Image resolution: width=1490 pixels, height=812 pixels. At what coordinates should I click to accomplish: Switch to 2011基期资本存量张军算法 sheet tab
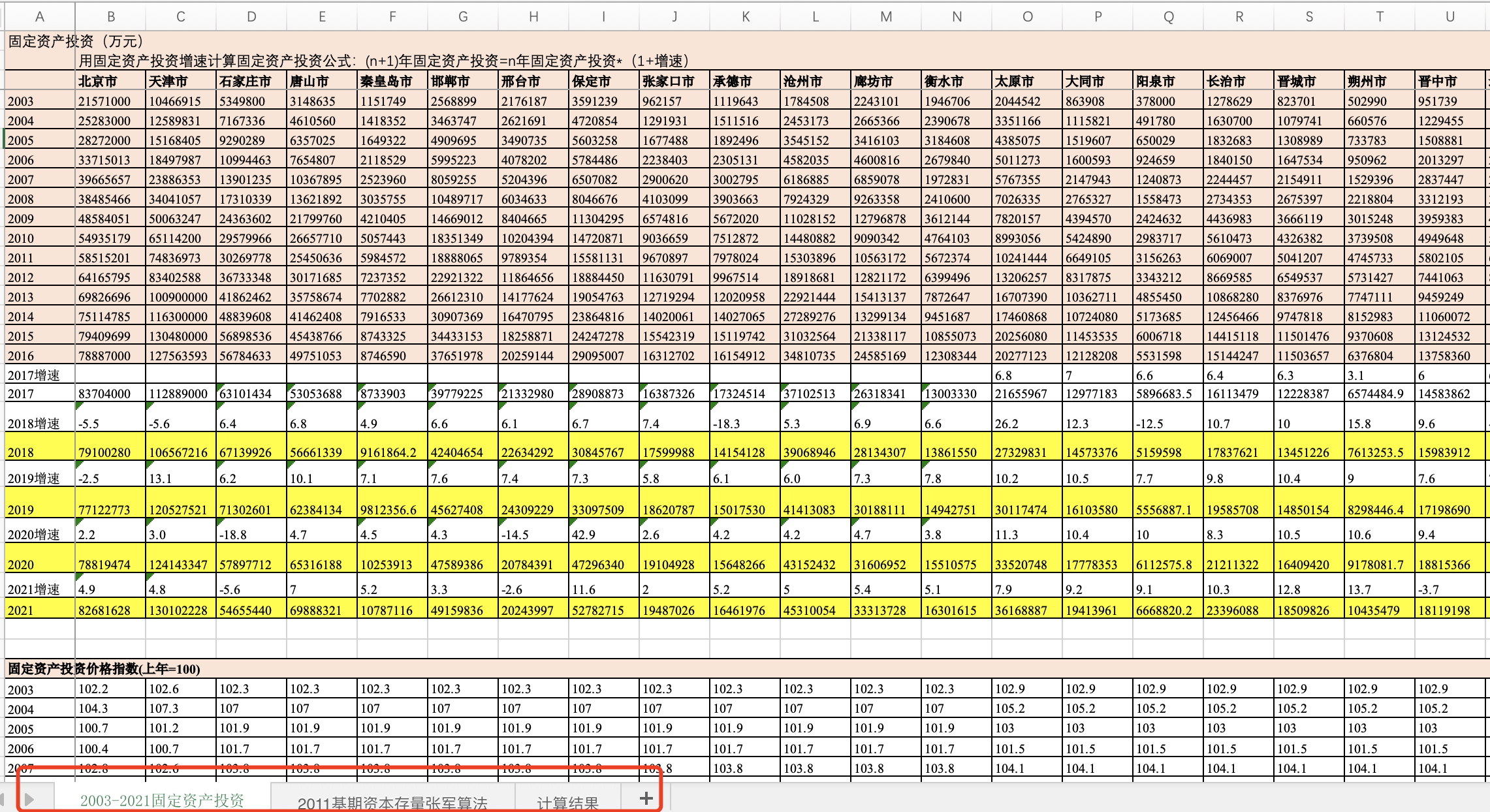click(x=392, y=802)
